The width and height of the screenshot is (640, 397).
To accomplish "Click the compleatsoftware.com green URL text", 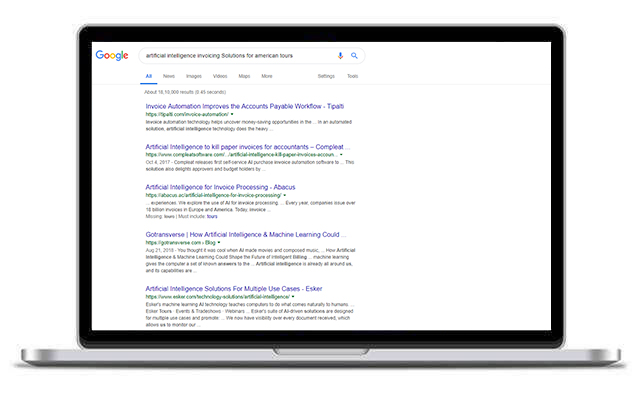I will click(x=242, y=155).
